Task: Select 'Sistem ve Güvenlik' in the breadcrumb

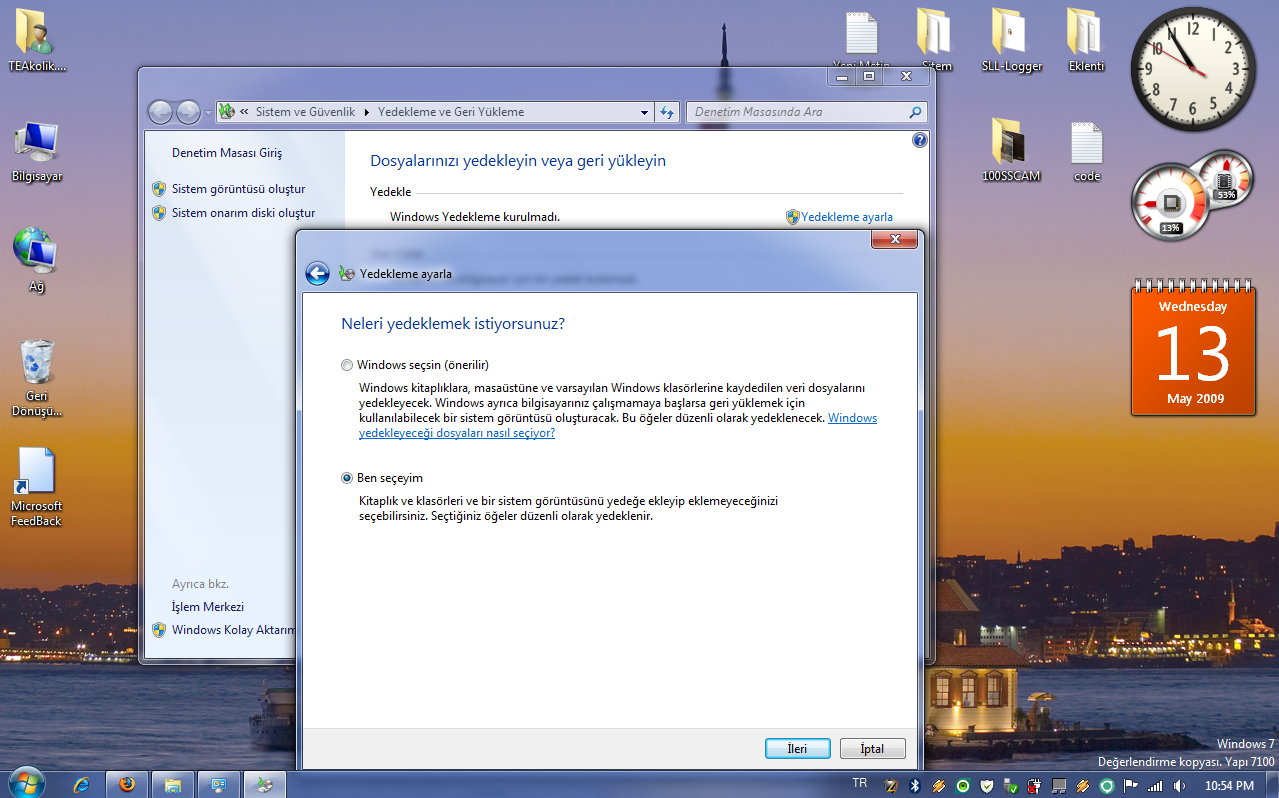Action: tap(305, 112)
